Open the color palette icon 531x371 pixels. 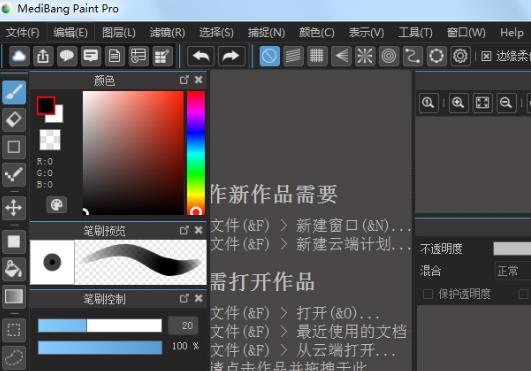(x=57, y=205)
